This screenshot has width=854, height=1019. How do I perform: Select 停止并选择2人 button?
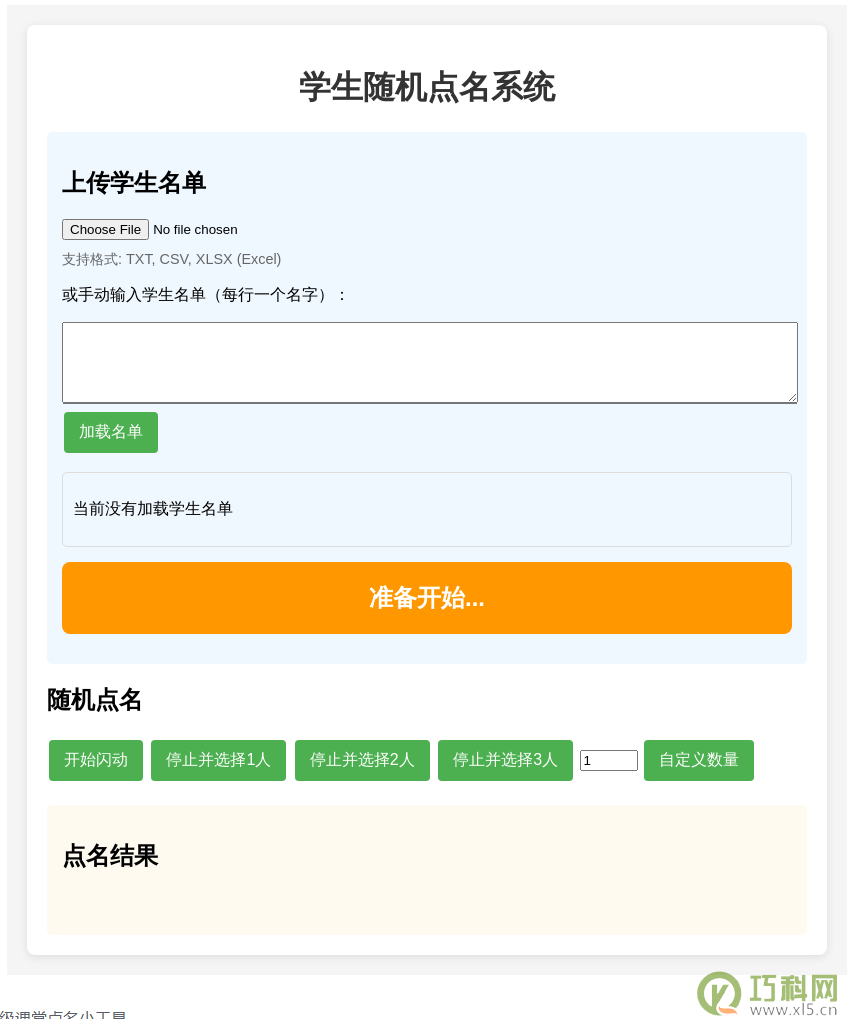point(362,760)
